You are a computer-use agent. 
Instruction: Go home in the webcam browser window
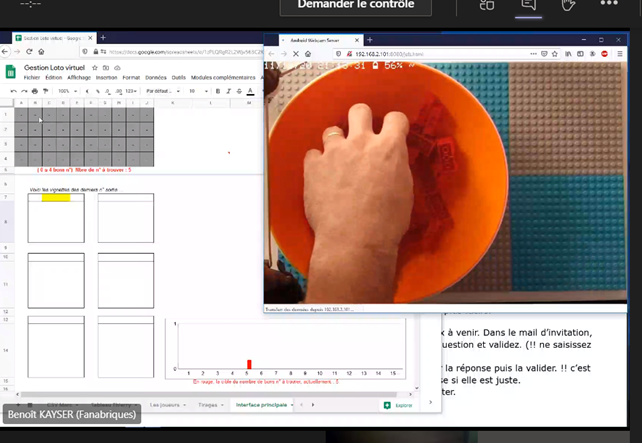click(308, 54)
